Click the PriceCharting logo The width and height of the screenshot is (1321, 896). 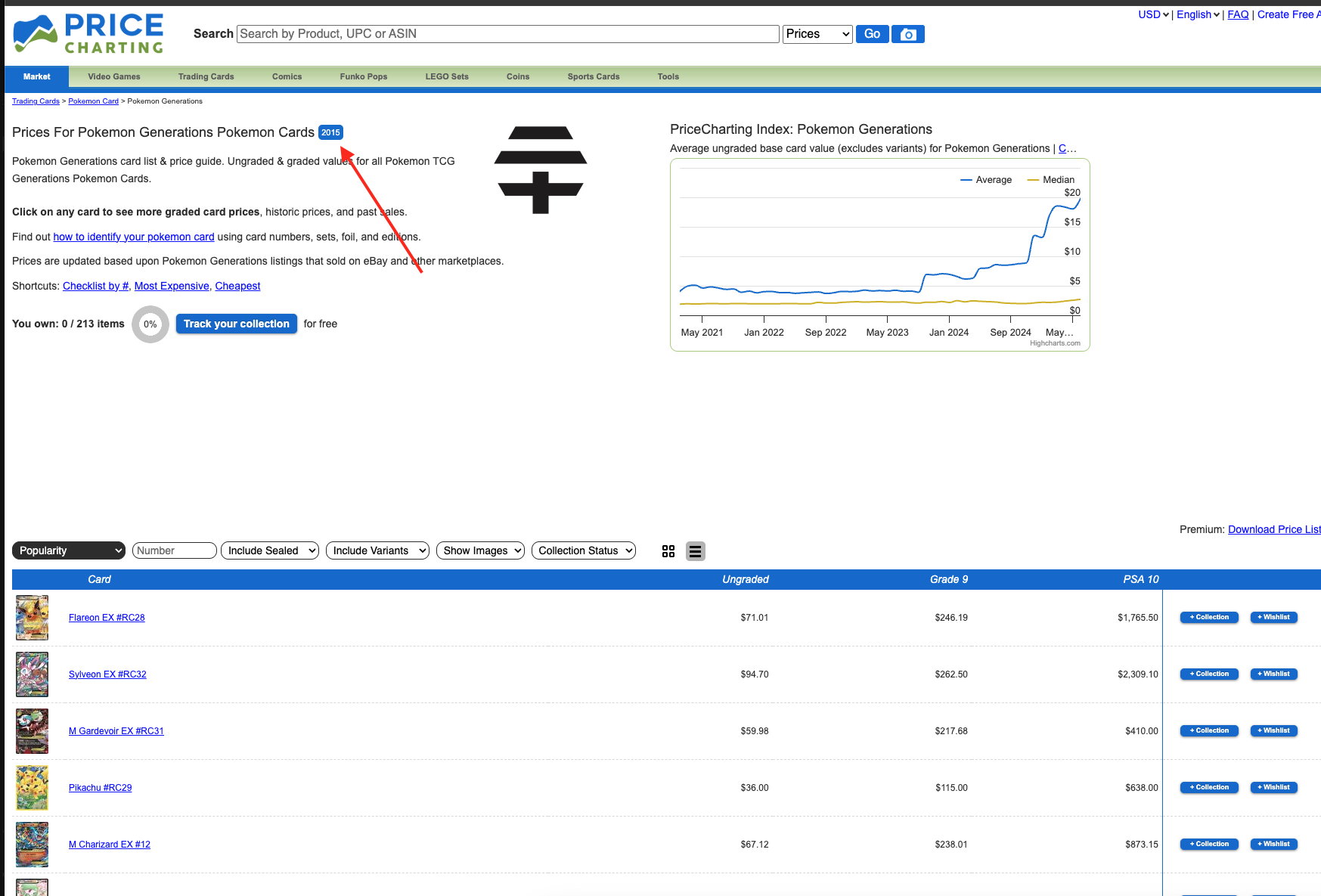coord(88,34)
